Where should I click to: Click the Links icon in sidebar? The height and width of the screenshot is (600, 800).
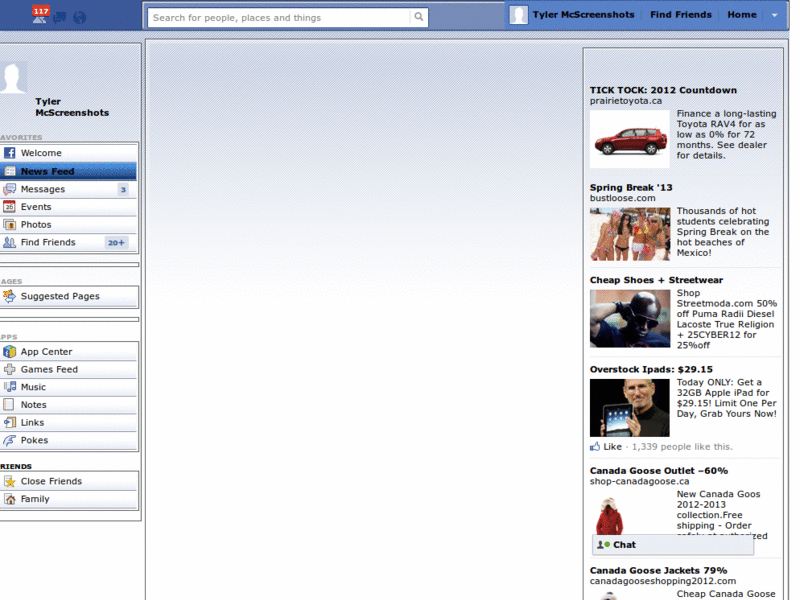tap(9, 422)
